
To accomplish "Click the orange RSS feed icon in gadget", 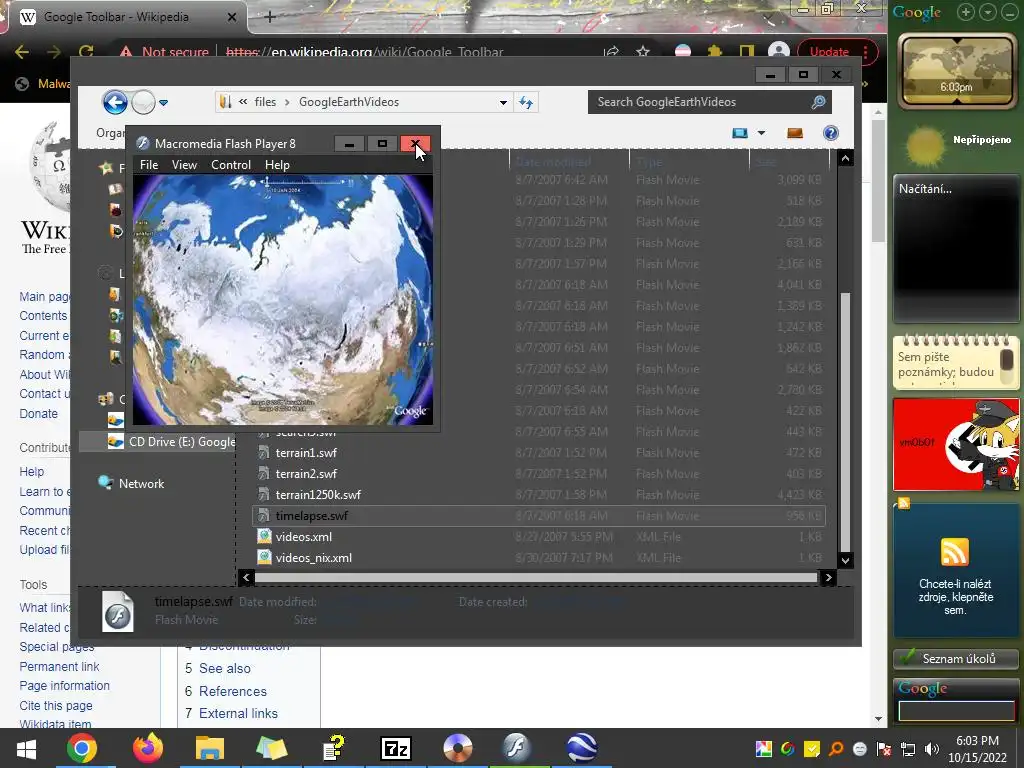I will (x=955, y=552).
